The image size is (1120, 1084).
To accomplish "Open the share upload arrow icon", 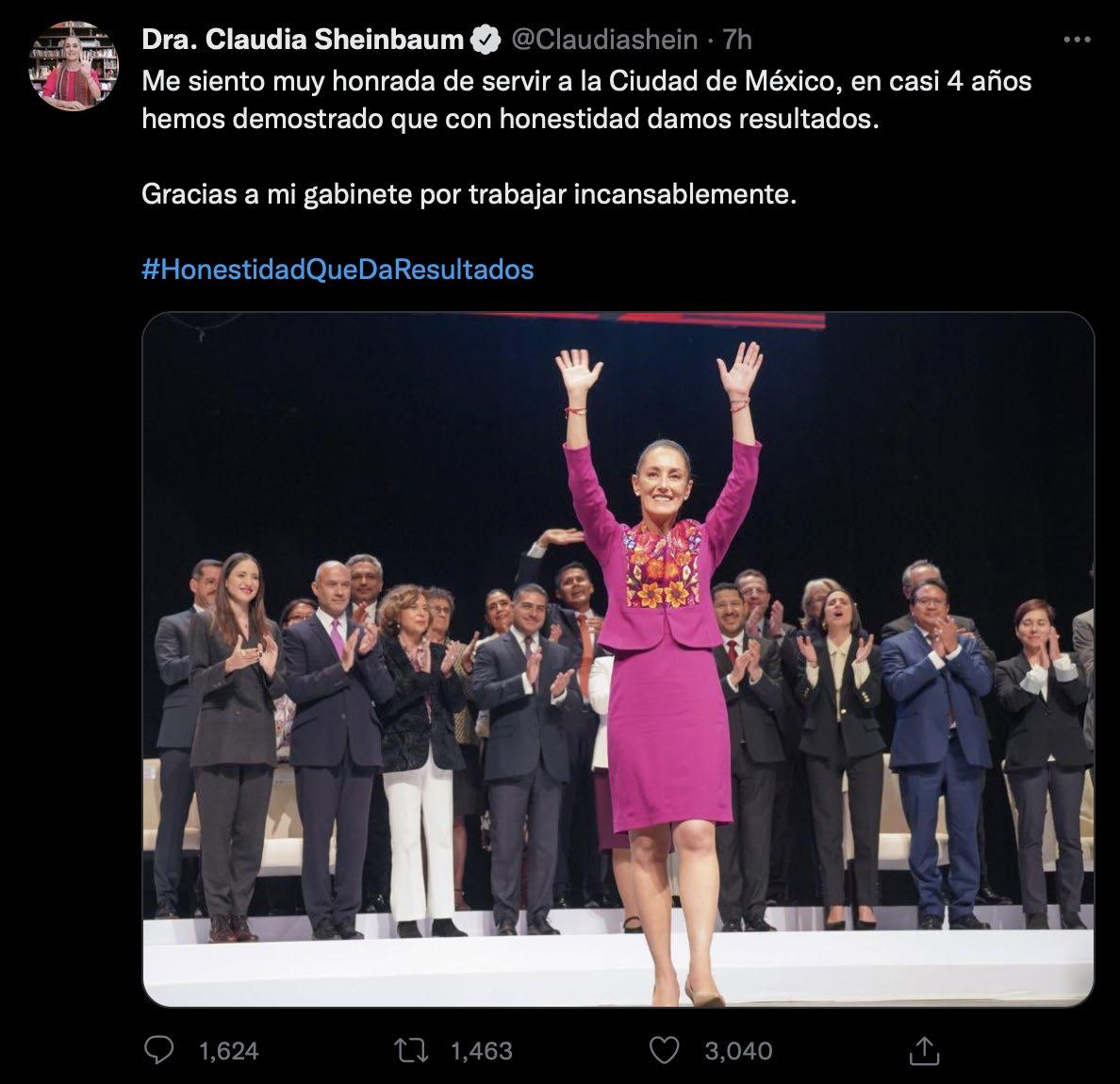I will click(x=924, y=1050).
